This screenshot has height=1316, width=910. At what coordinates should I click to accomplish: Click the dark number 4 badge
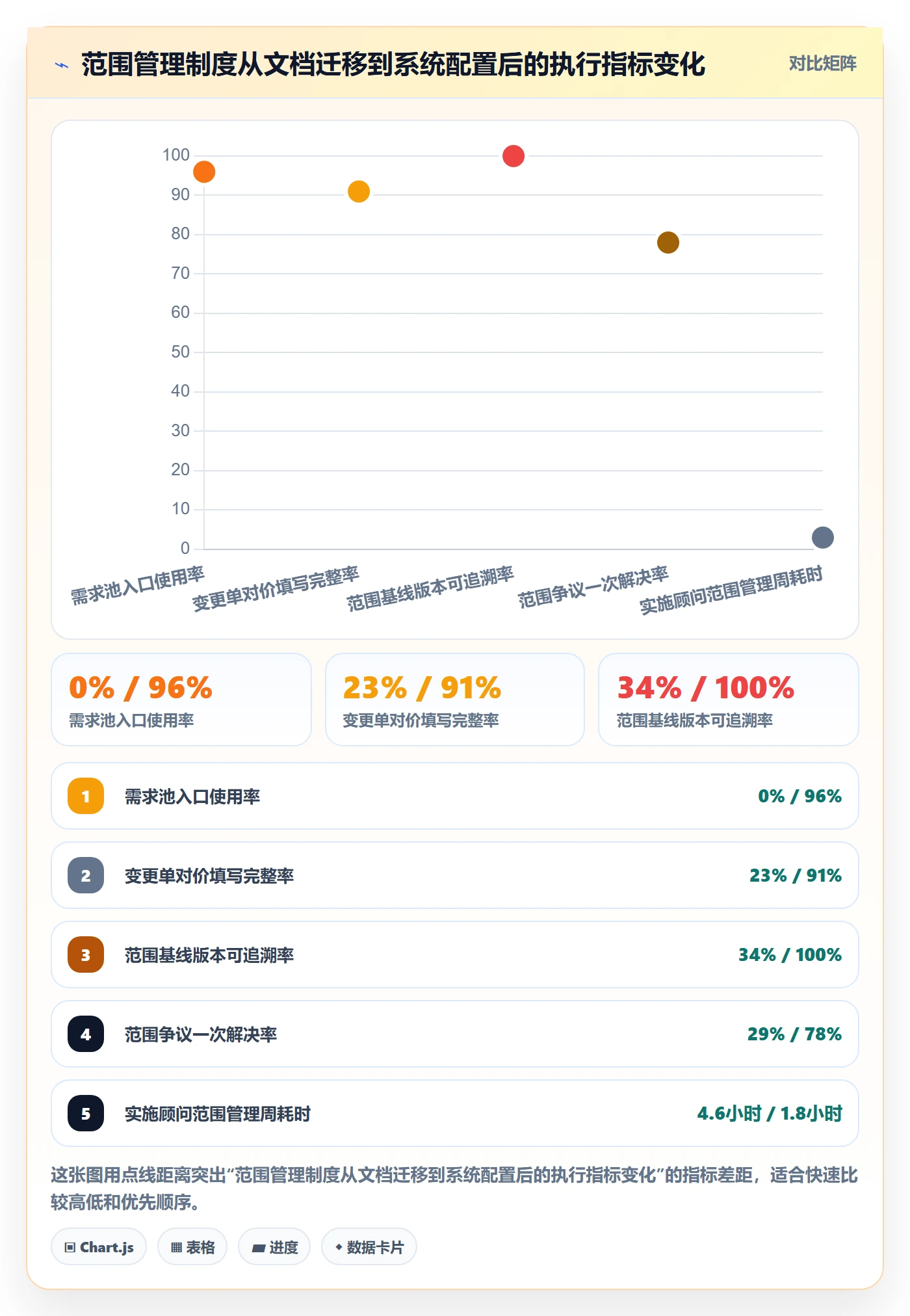86,1034
